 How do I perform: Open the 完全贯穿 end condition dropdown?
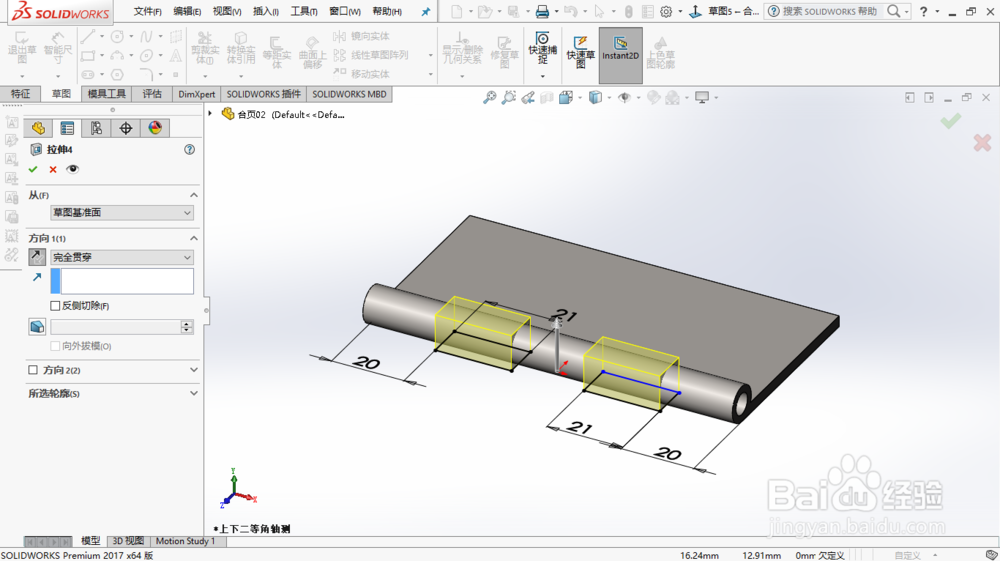(x=122, y=258)
